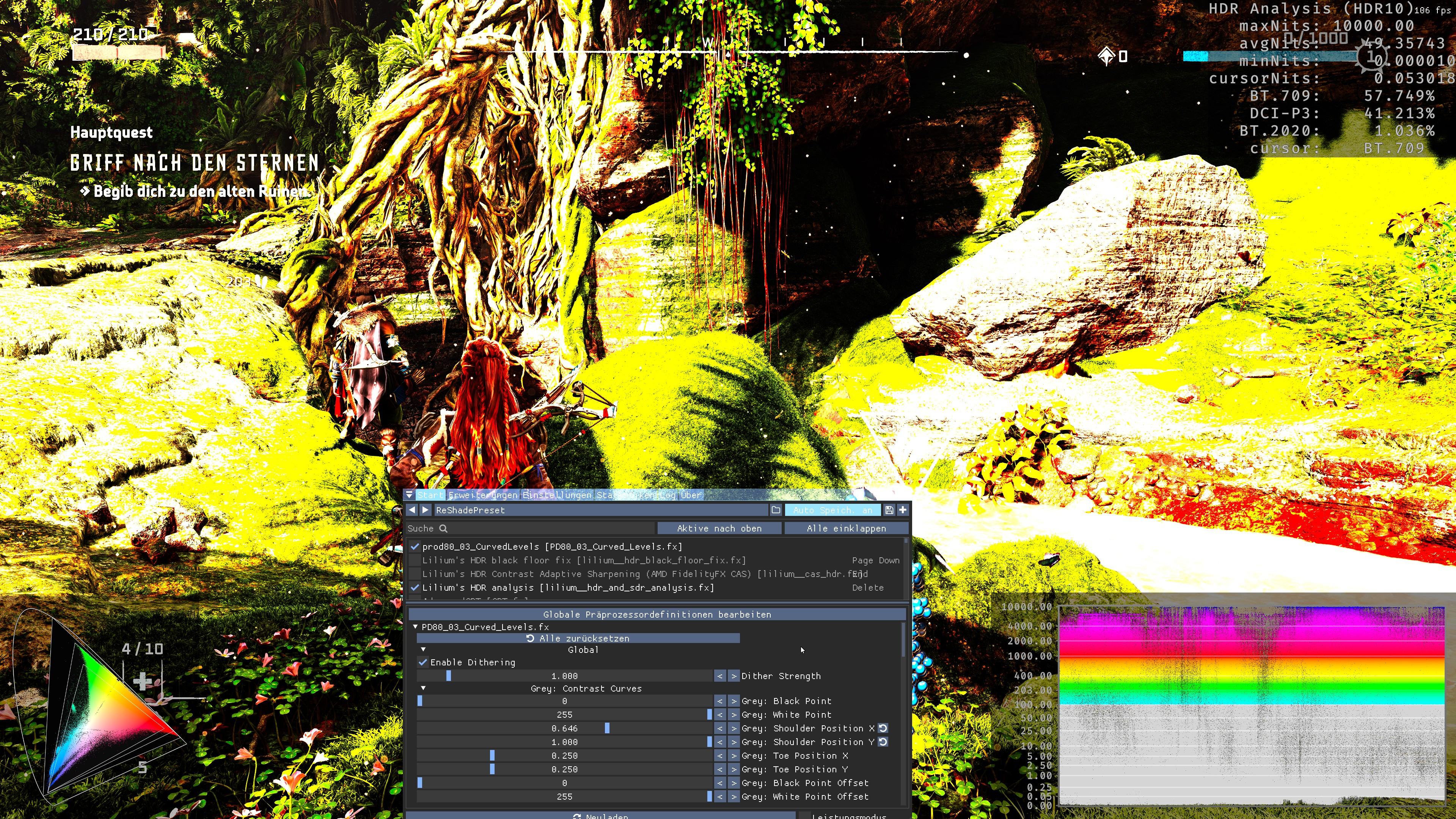Decrease Grey: White Point with <

point(719,714)
